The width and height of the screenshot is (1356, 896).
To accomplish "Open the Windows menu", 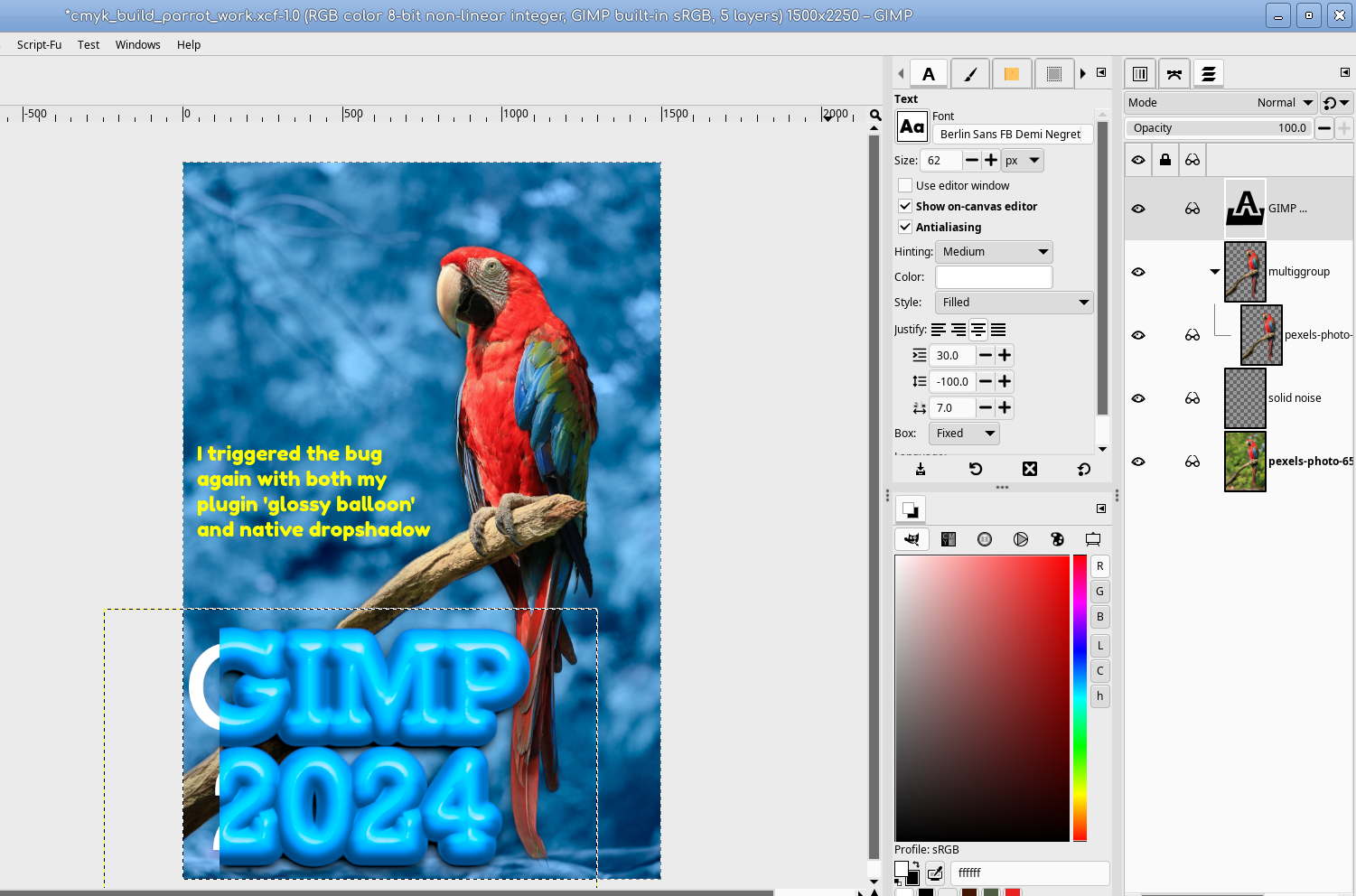I will coord(138,44).
